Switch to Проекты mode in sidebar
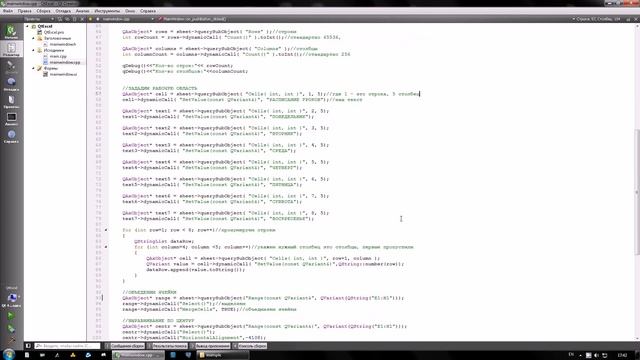The width and height of the screenshot is (640, 360). tap(11, 102)
